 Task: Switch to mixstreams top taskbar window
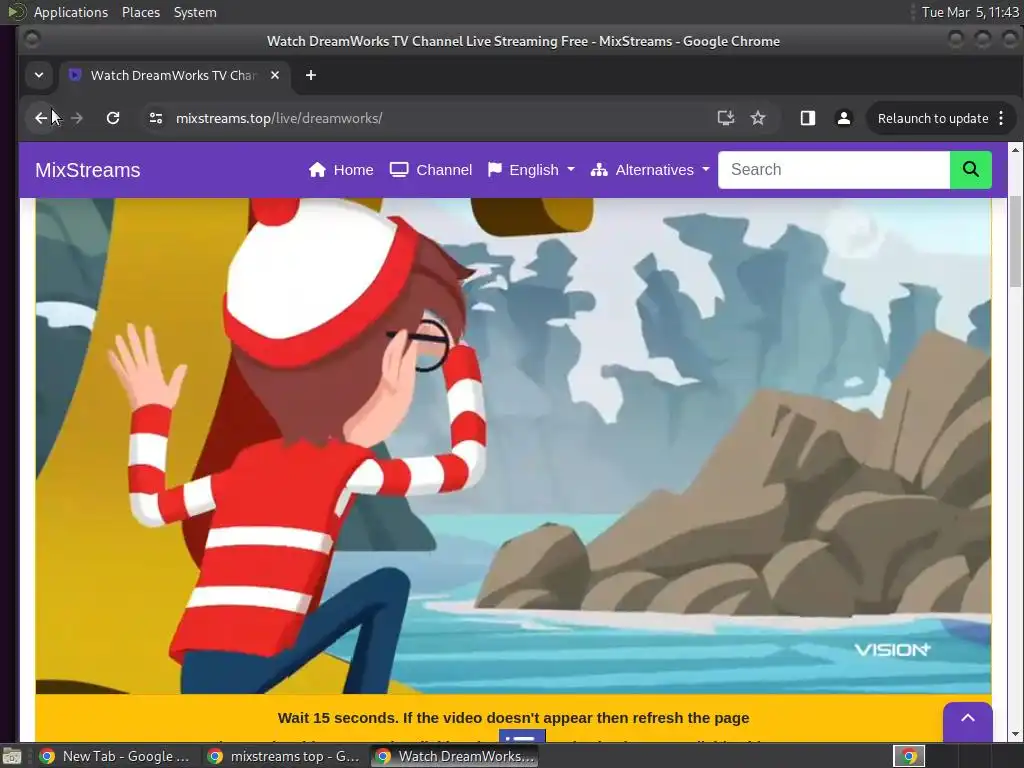tap(283, 756)
